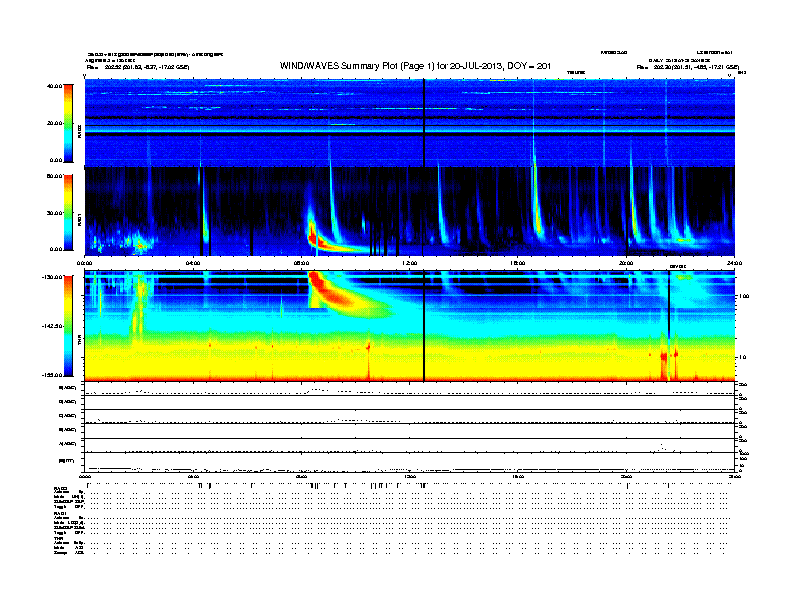Screen dimensions: 792x612
Task: Click the 20:00 label below the bottom line plots
Action: point(626,476)
